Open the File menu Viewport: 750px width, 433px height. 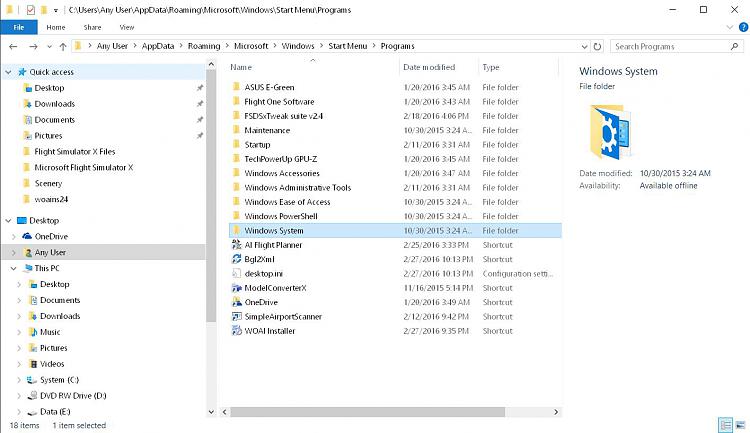click(x=19, y=27)
